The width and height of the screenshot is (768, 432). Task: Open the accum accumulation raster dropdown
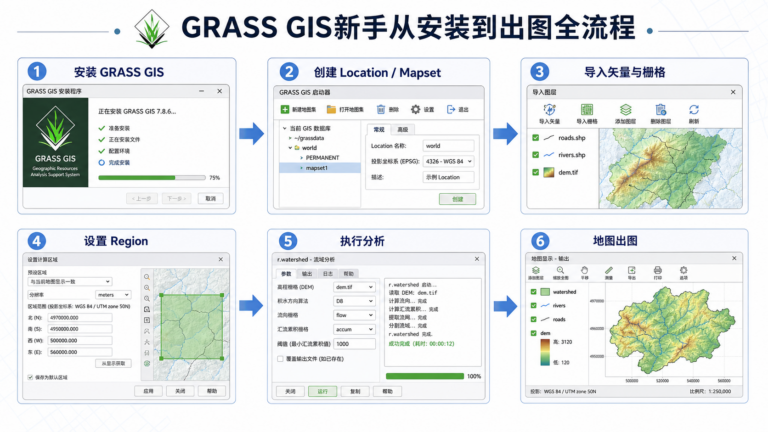click(355, 329)
